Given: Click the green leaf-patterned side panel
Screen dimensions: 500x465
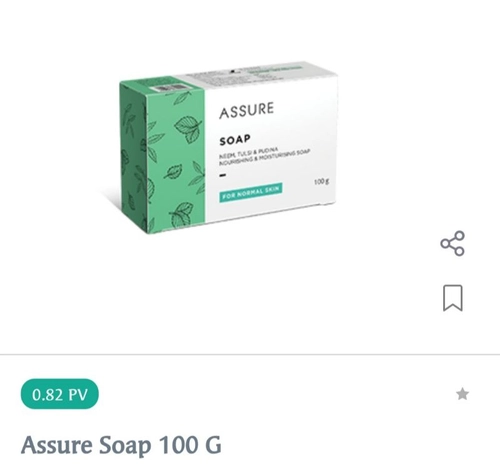Looking at the screenshot, I should [x=162, y=157].
